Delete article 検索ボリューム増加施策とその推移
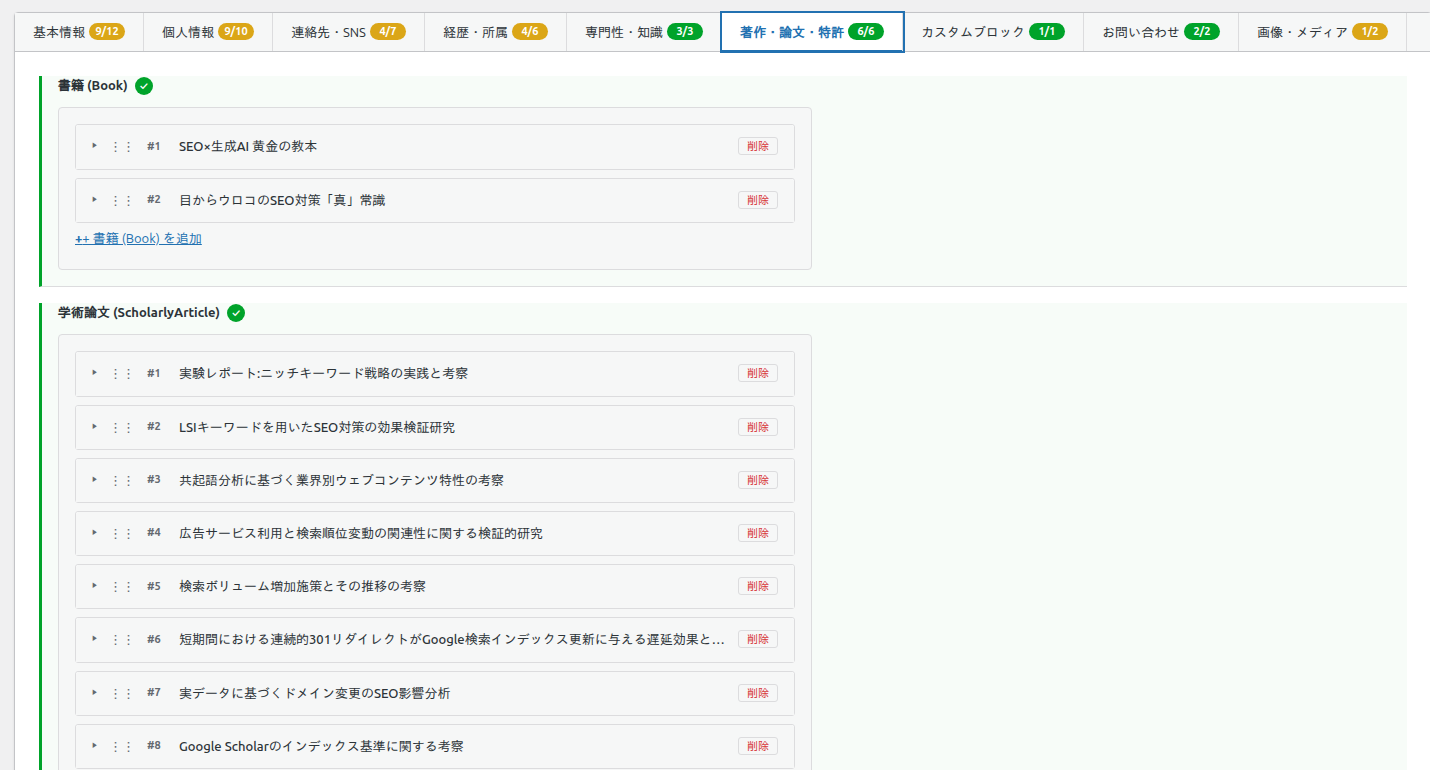This screenshot has width=1430, height=770. coord(758,586)
